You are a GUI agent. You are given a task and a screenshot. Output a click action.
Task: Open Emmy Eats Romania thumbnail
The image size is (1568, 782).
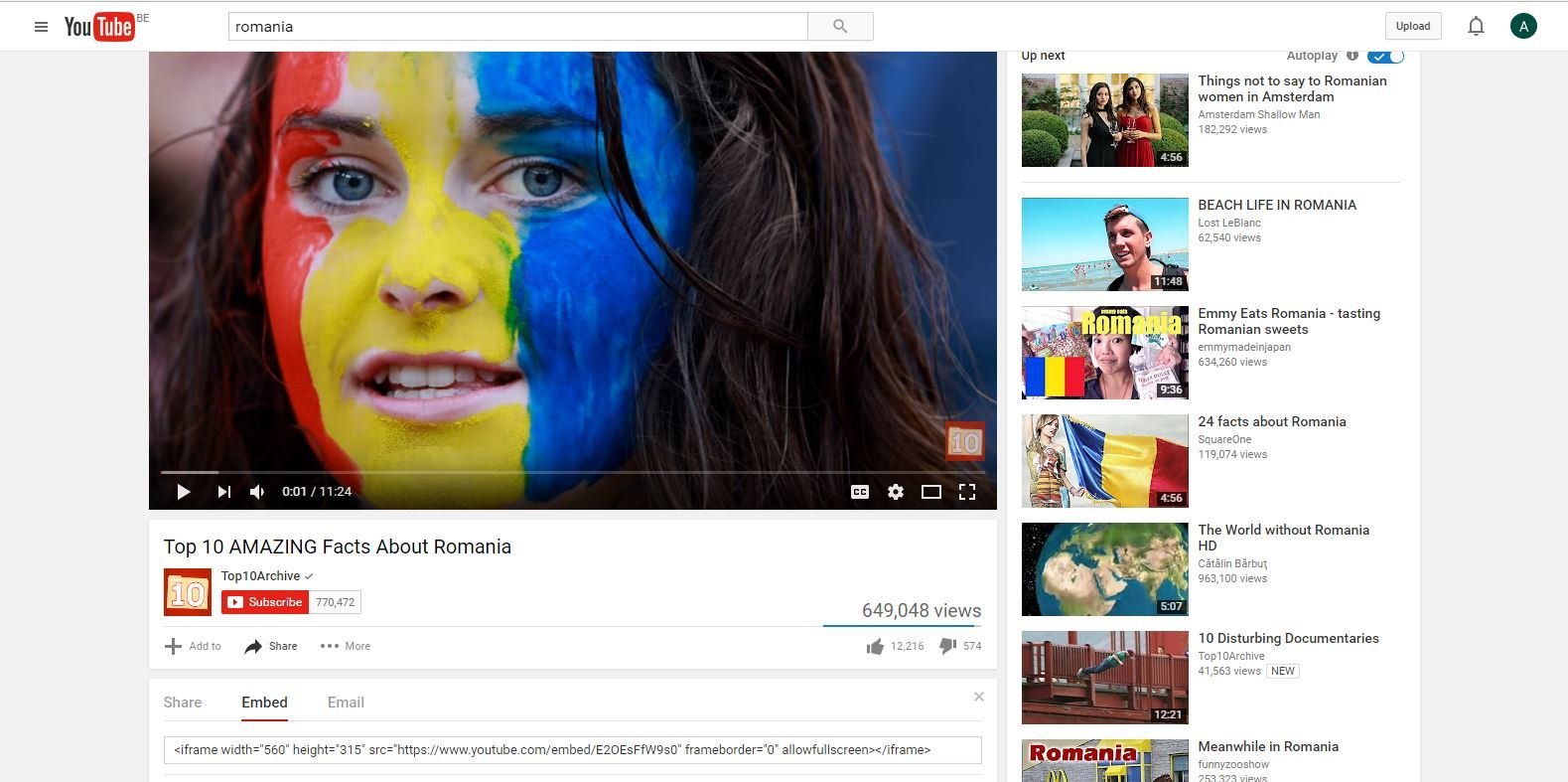pyautogui.click(x=1104, y=353)
